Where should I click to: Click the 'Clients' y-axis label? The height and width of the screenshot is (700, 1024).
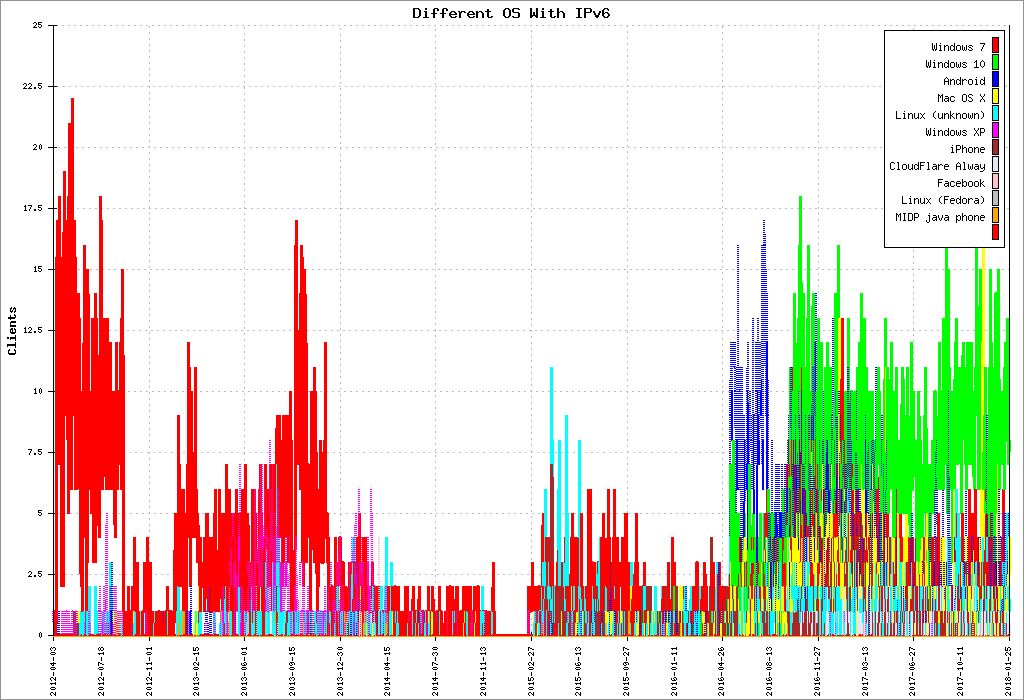pyautogui.click(x=12, y=330)
